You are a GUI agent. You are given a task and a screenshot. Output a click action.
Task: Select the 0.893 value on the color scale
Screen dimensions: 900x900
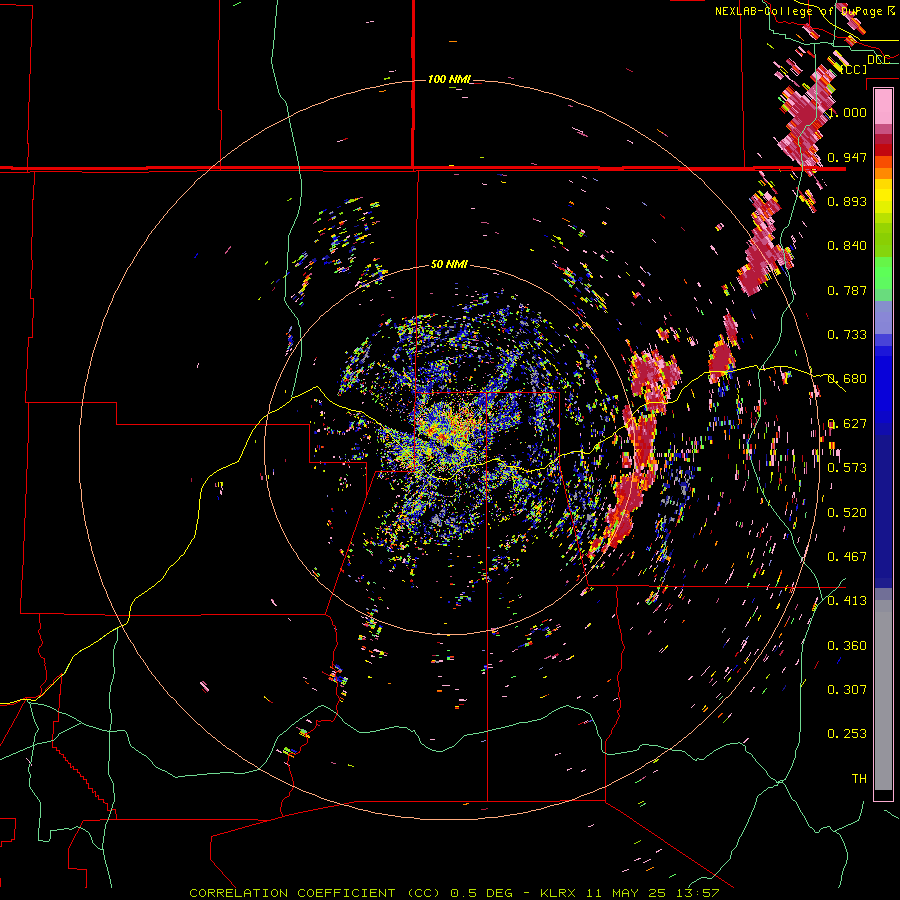pos(847,201)
